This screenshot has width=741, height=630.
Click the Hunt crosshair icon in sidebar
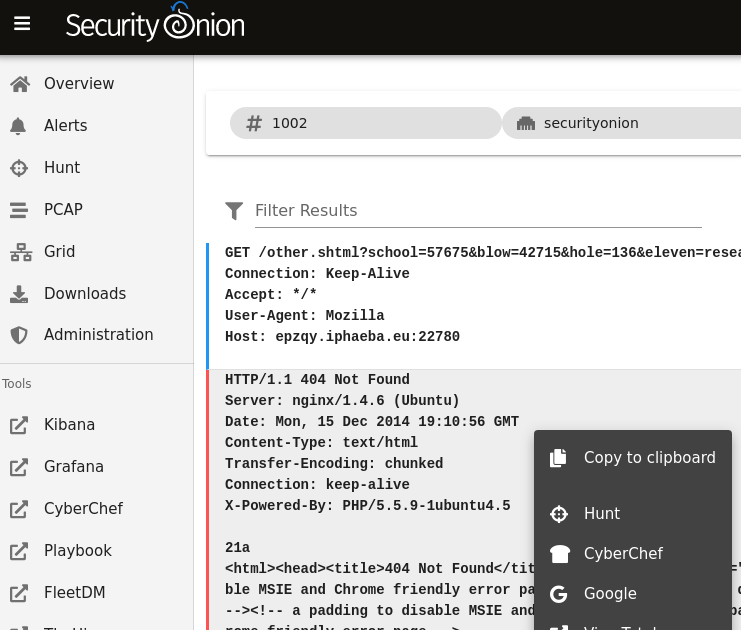[x=19, y=168]
